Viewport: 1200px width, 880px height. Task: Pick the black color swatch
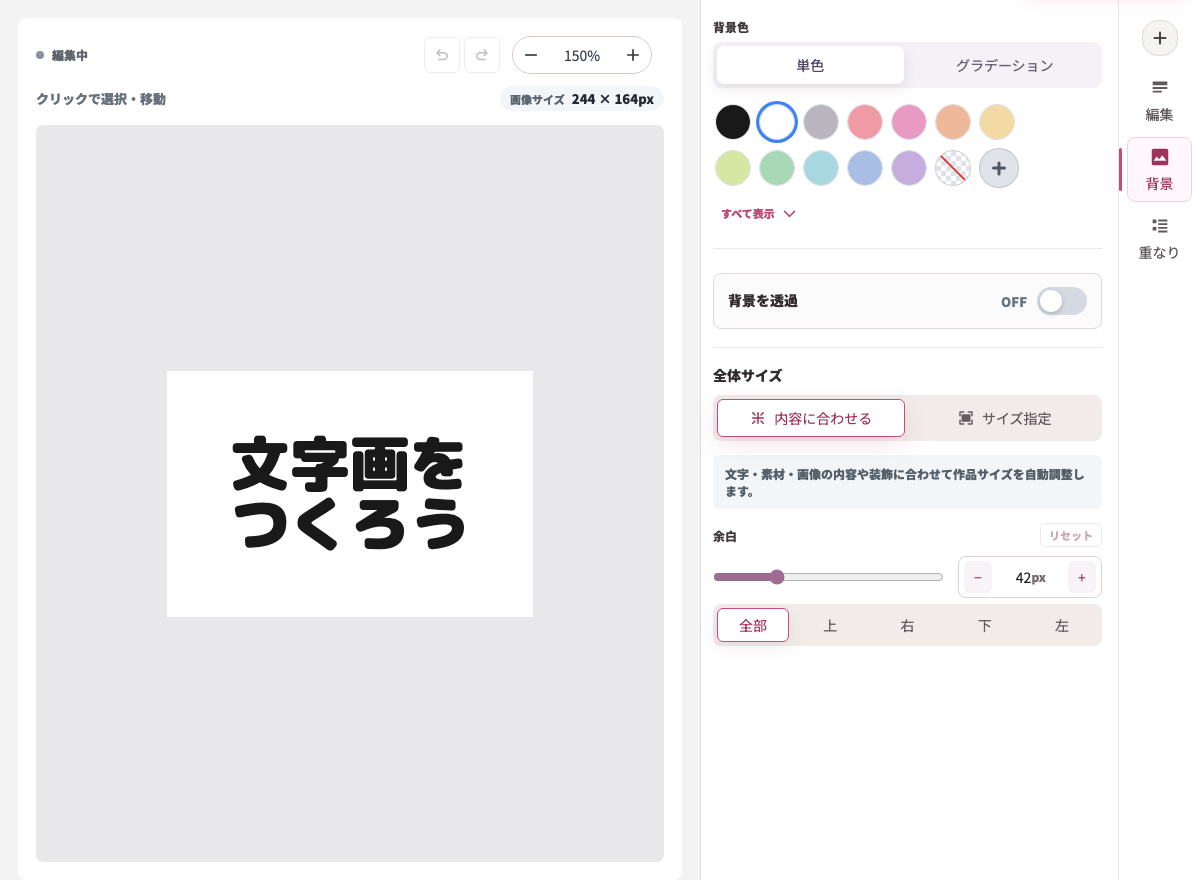click(x=733, y=122)
